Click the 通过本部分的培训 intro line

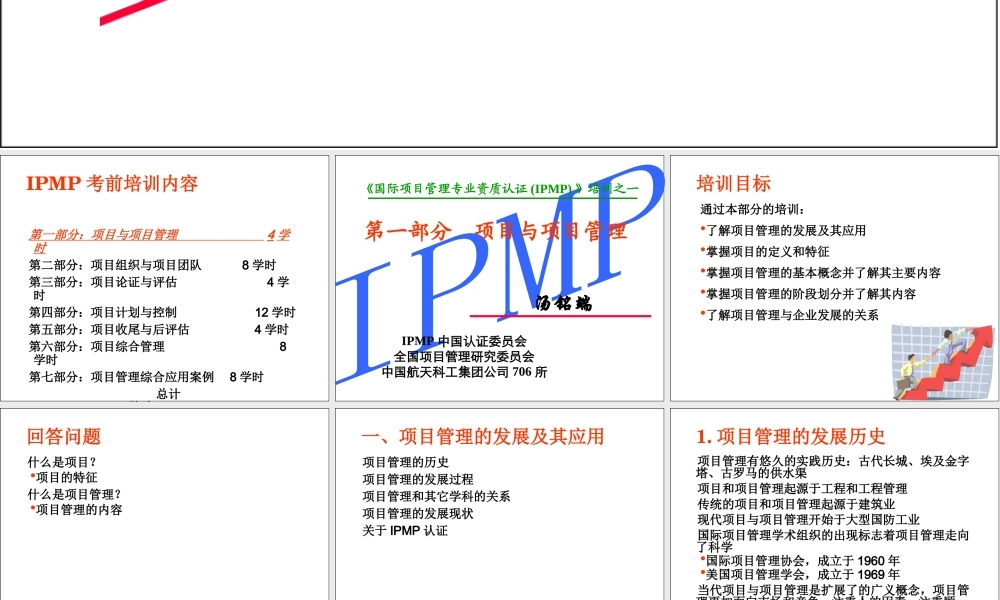click(753, 209)
